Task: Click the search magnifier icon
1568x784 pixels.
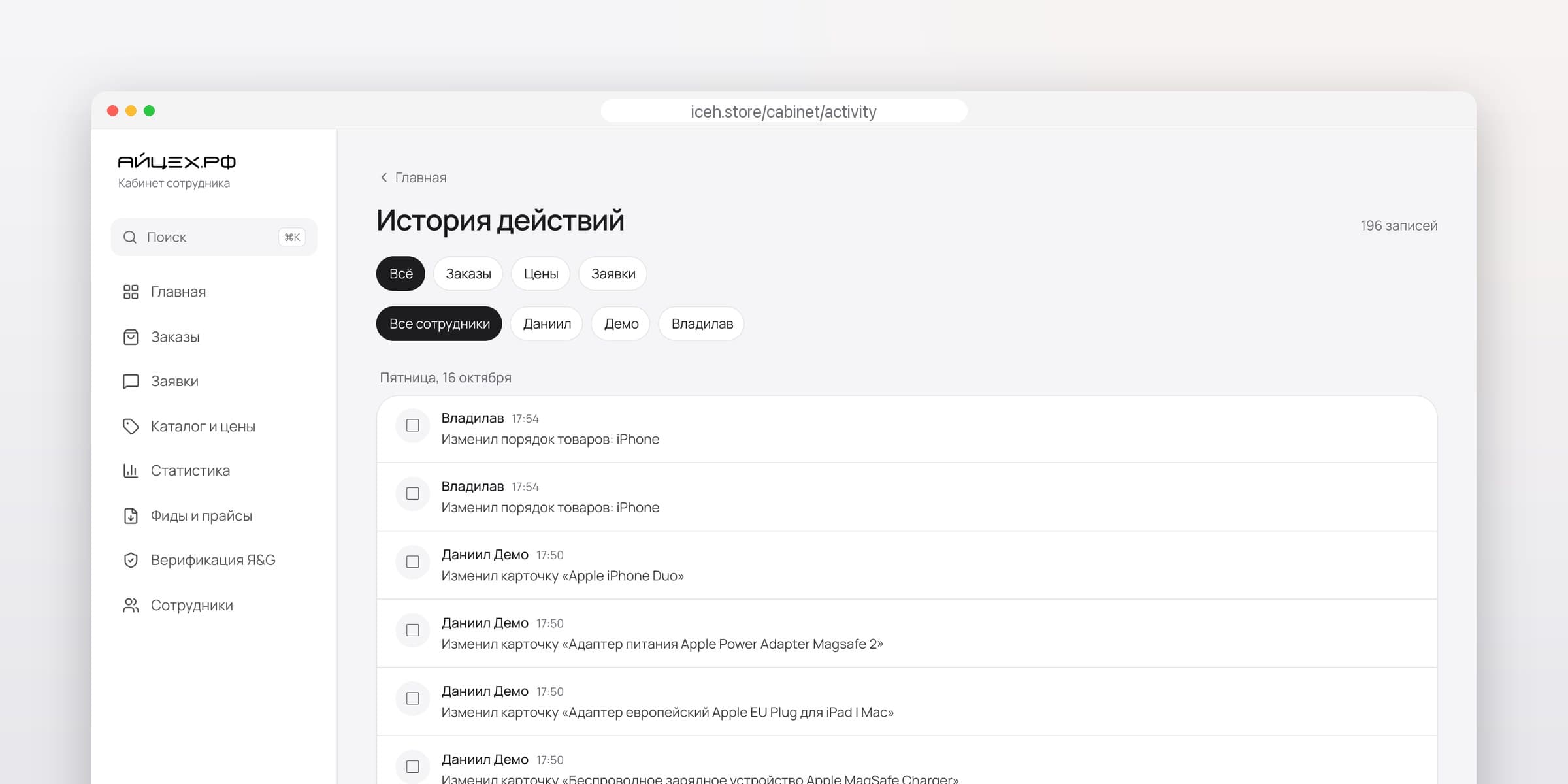Action: coord(130,237)
